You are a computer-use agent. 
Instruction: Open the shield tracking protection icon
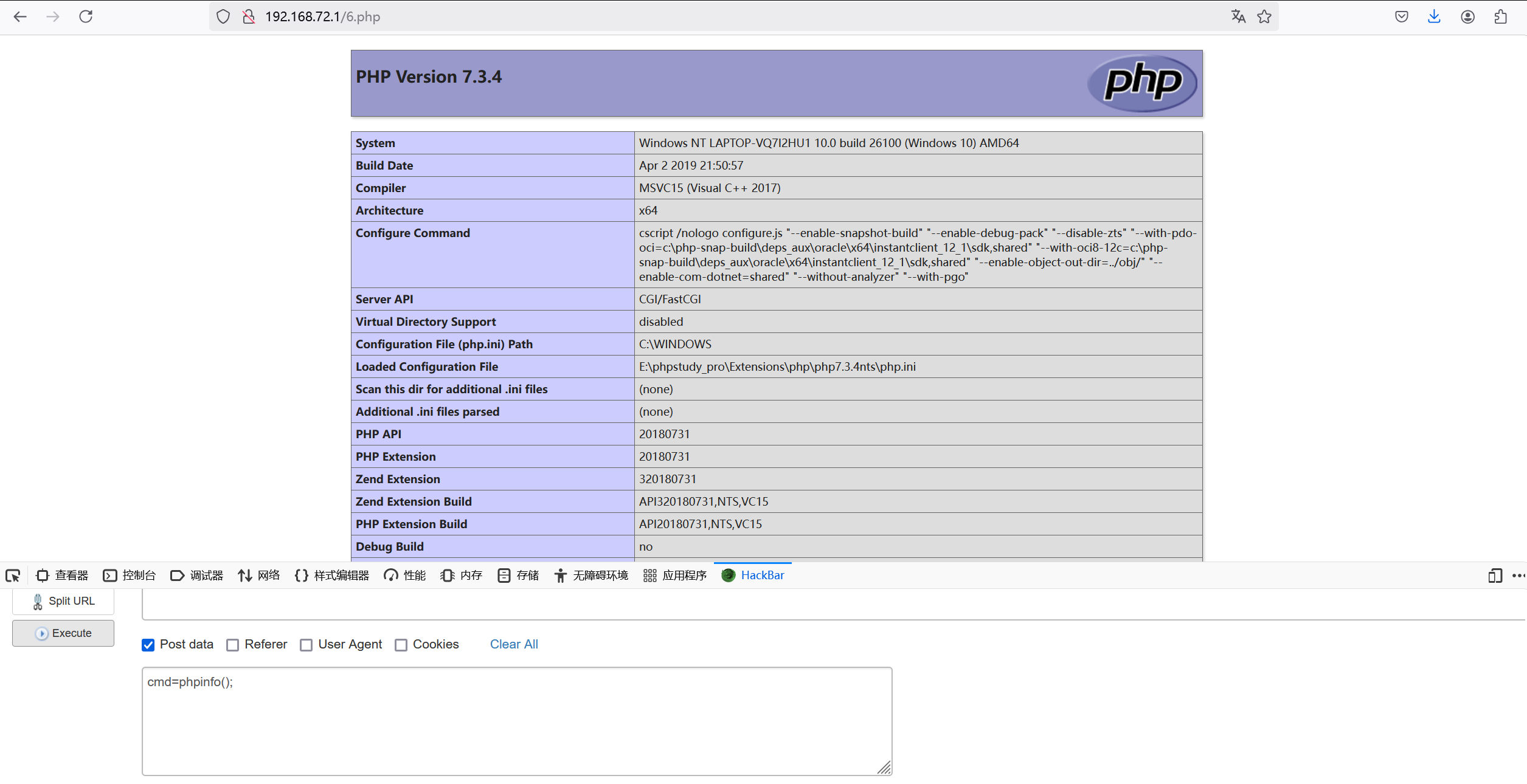[223, 16]
